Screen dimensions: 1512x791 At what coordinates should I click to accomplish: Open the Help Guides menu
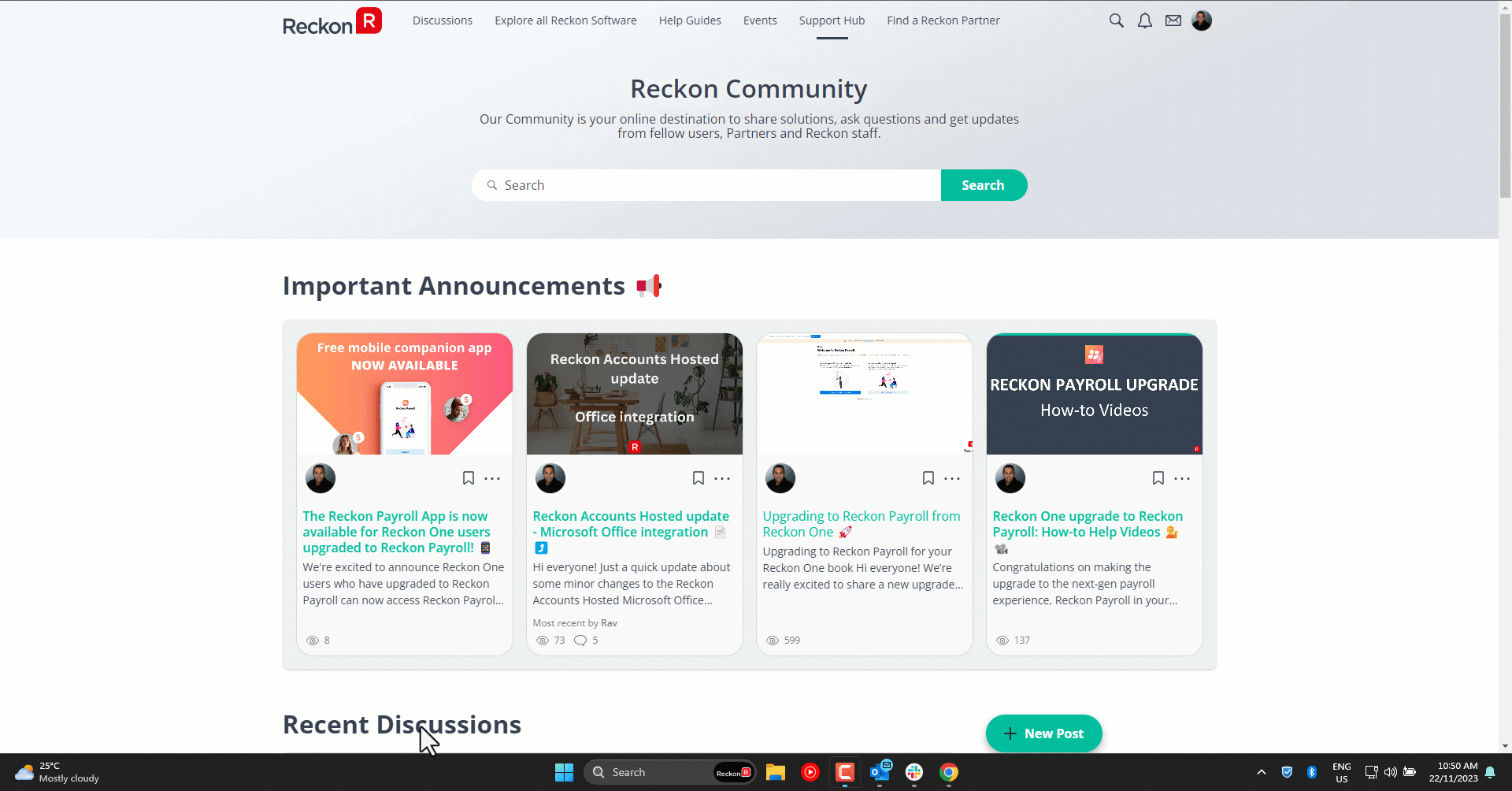tap(690, 20)
